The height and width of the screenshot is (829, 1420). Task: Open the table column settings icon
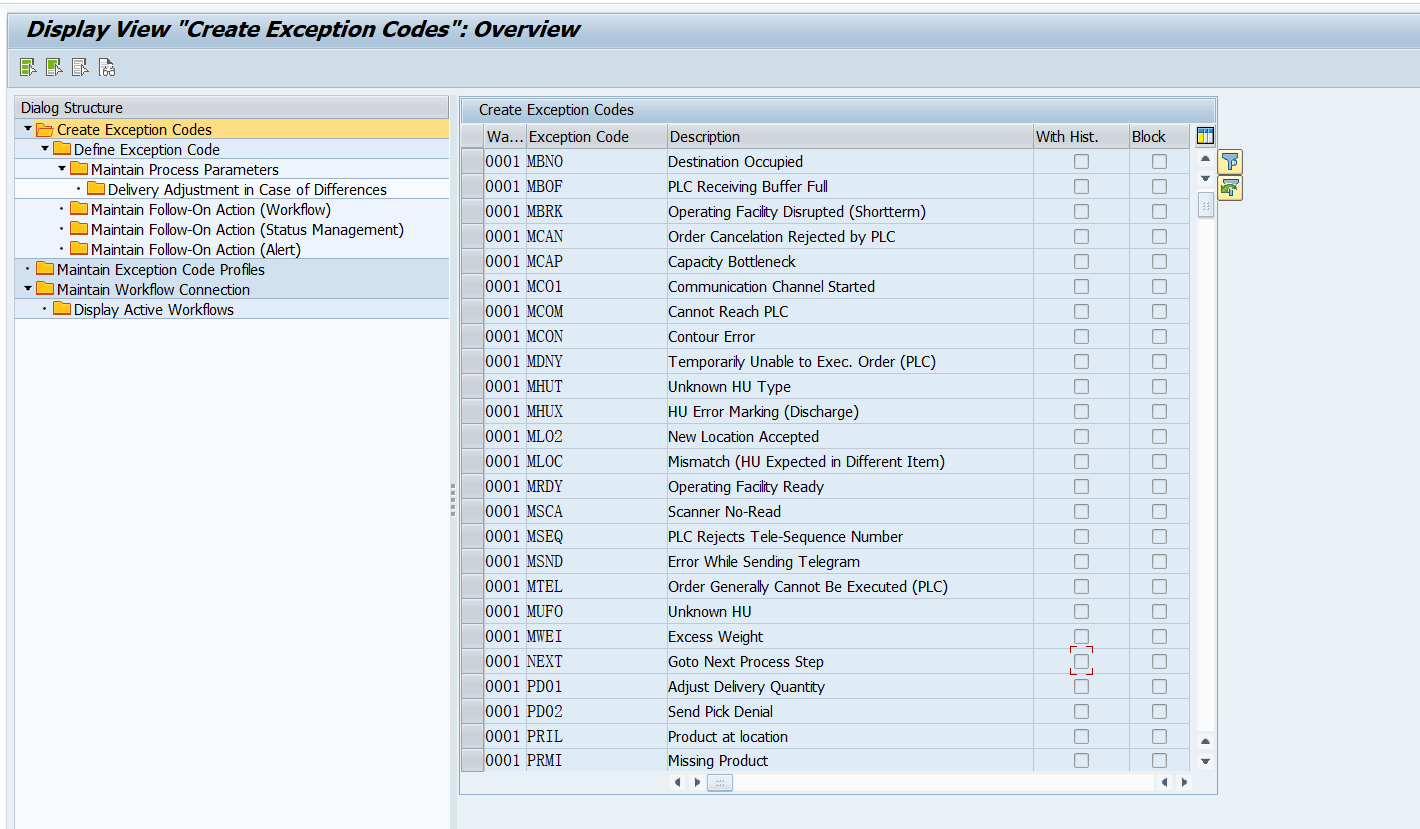1205,137
